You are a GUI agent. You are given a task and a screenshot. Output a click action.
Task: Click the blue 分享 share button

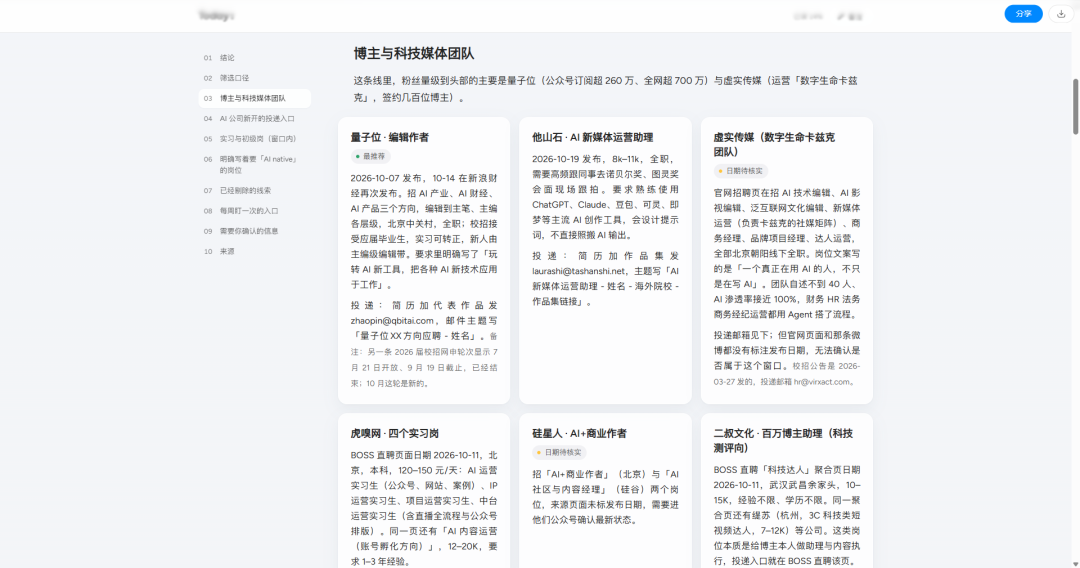point(1024,14)
